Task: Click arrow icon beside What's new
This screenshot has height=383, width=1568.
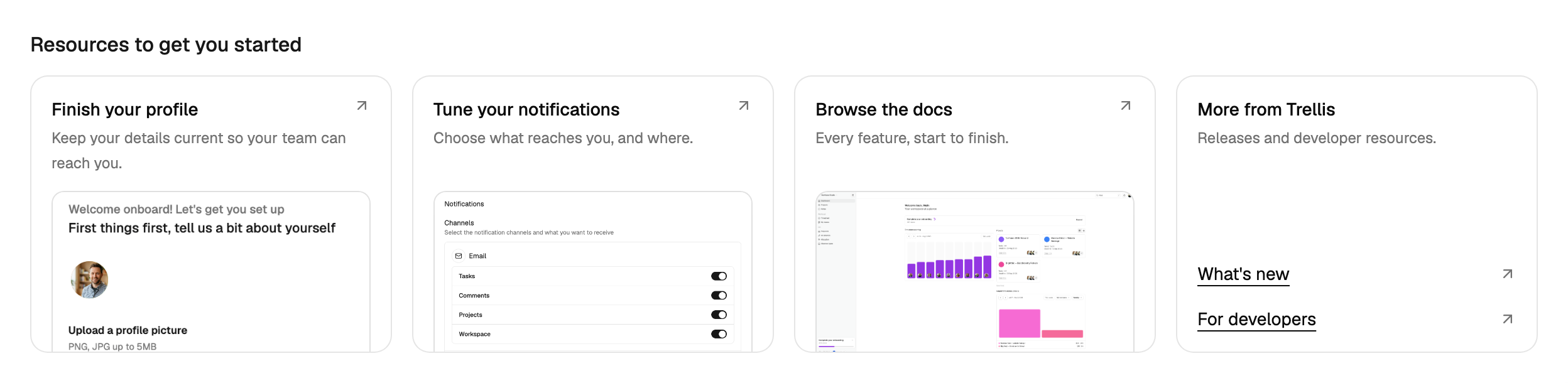Action: [x=1508, y=274]
